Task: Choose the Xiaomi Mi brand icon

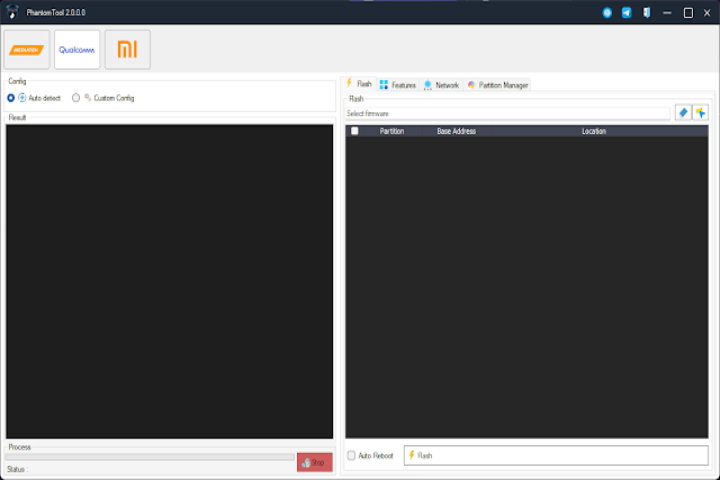Action: coord(127,50)
